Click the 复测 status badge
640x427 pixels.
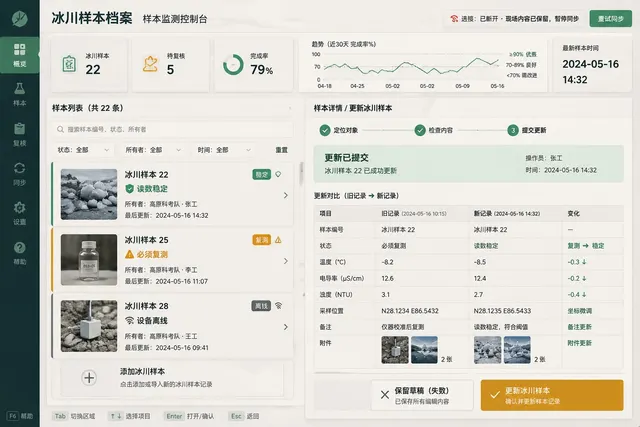262,240
